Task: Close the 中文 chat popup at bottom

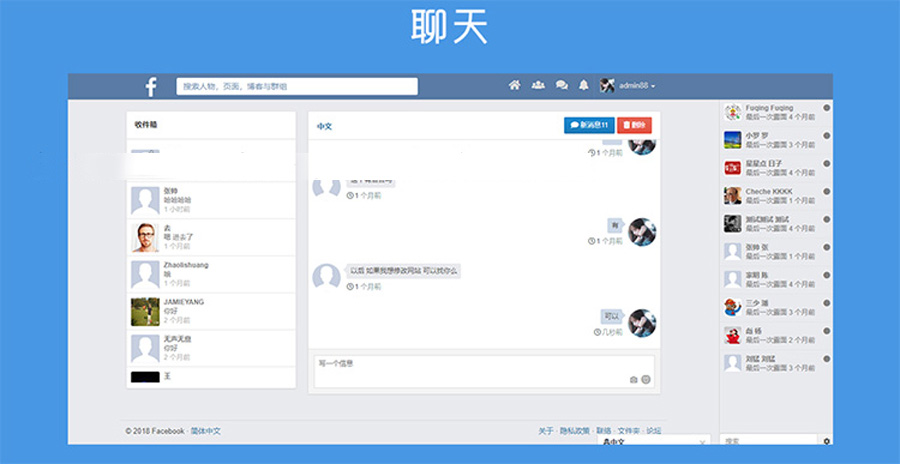Action: tap(703, 441)
